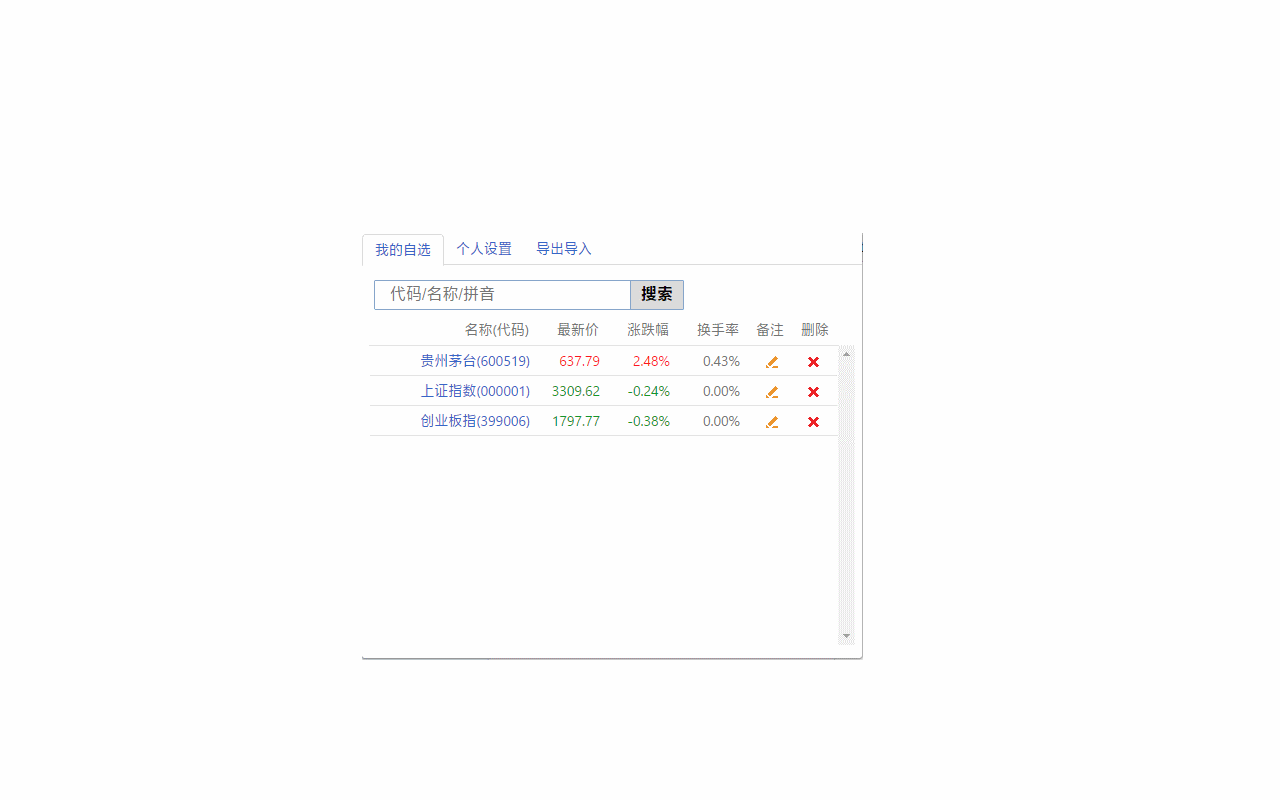1280x800 pixels.
Task: Click the 换手率 column header
Action: click(718, 330)
